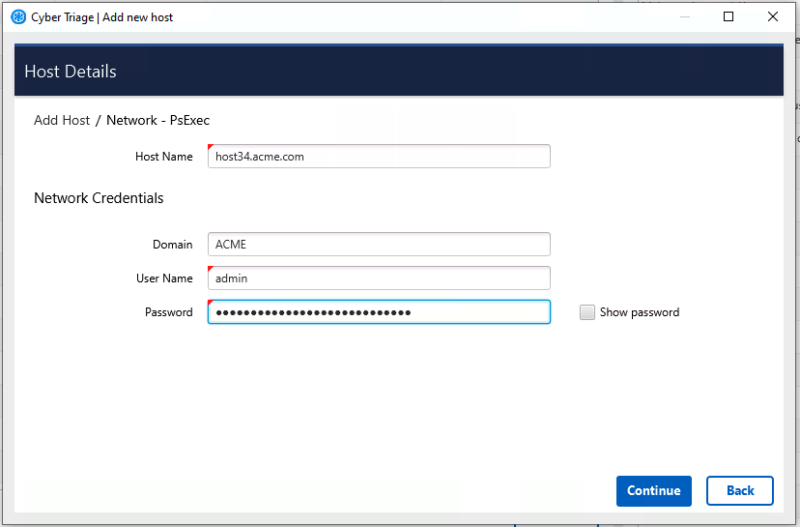The height and width of the screenshot is (527, 800).
Task: Click the Host Name label
Action: 164,157
